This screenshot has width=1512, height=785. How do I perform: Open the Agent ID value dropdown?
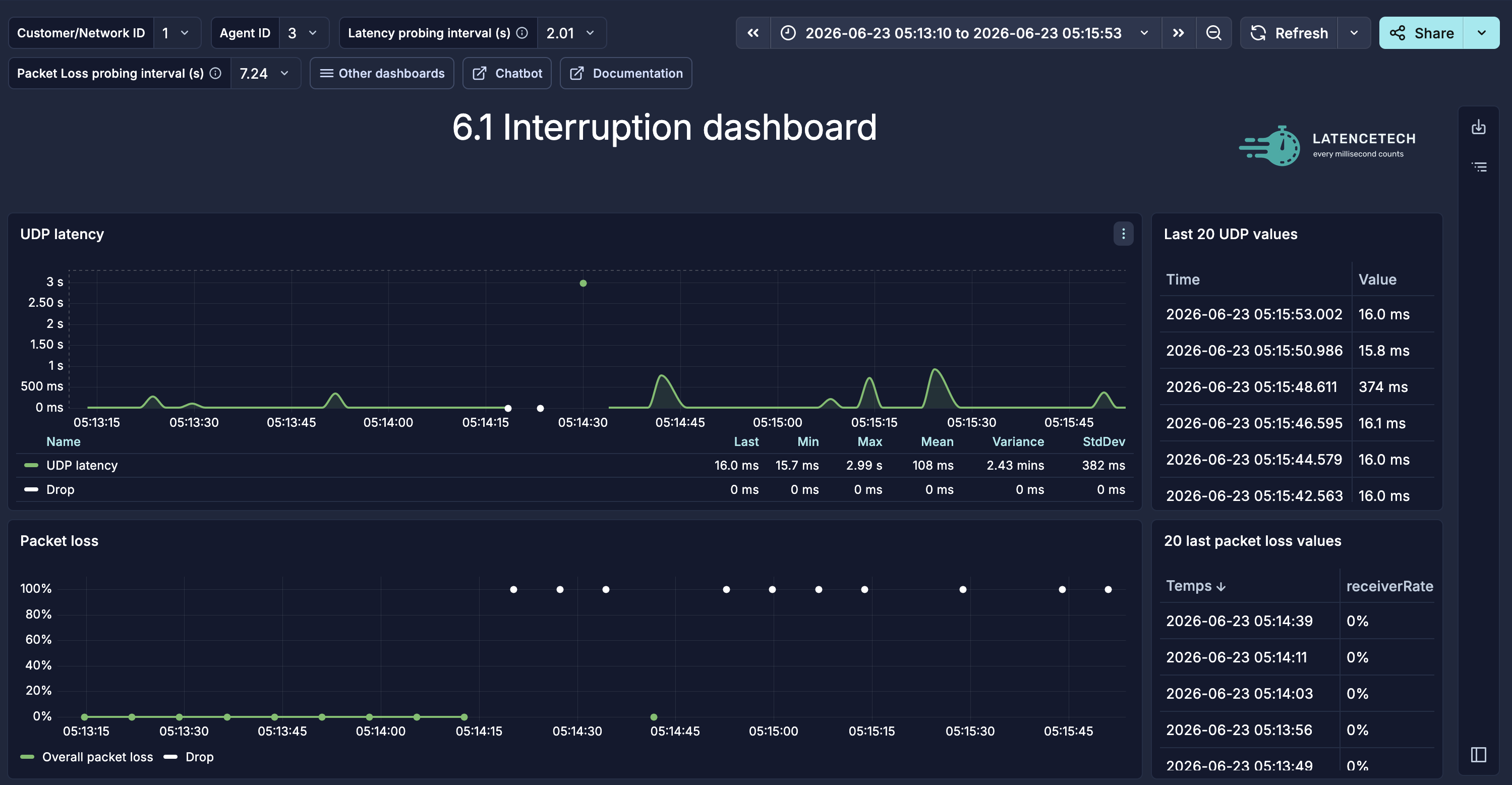click(x=303, y=33)
